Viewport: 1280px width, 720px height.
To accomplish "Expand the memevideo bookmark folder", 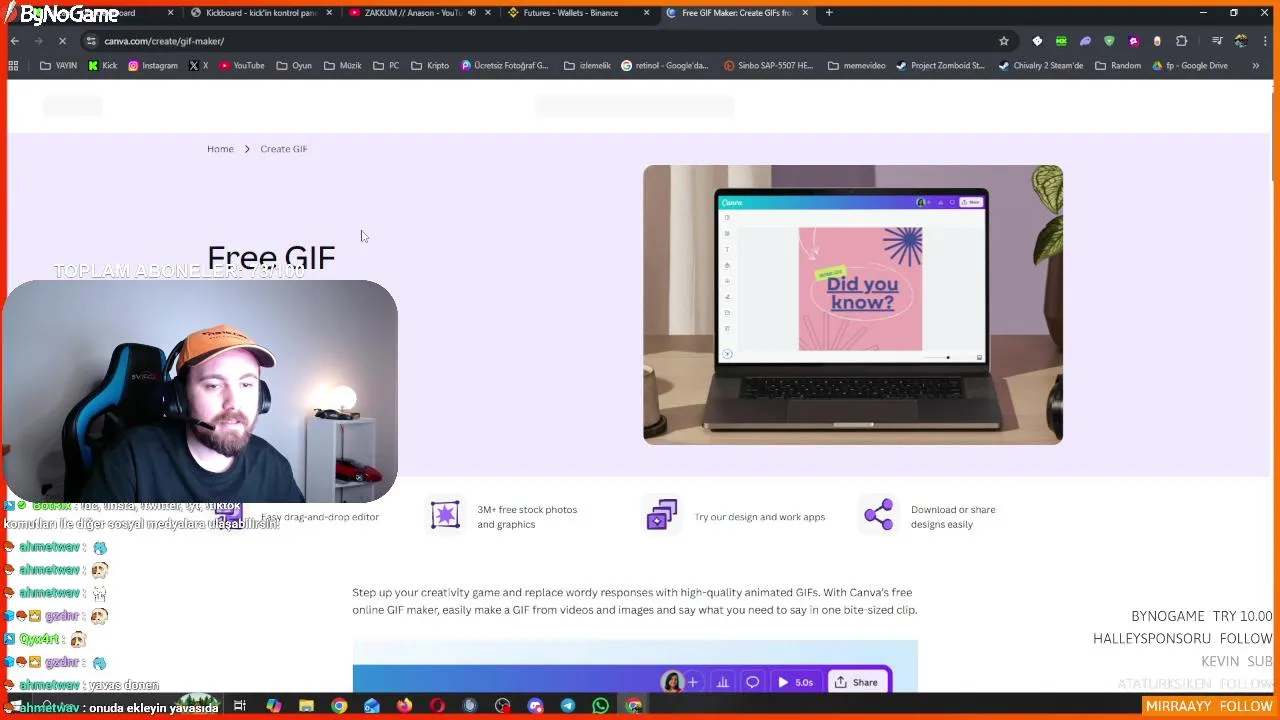I will (x=856, y=66).
